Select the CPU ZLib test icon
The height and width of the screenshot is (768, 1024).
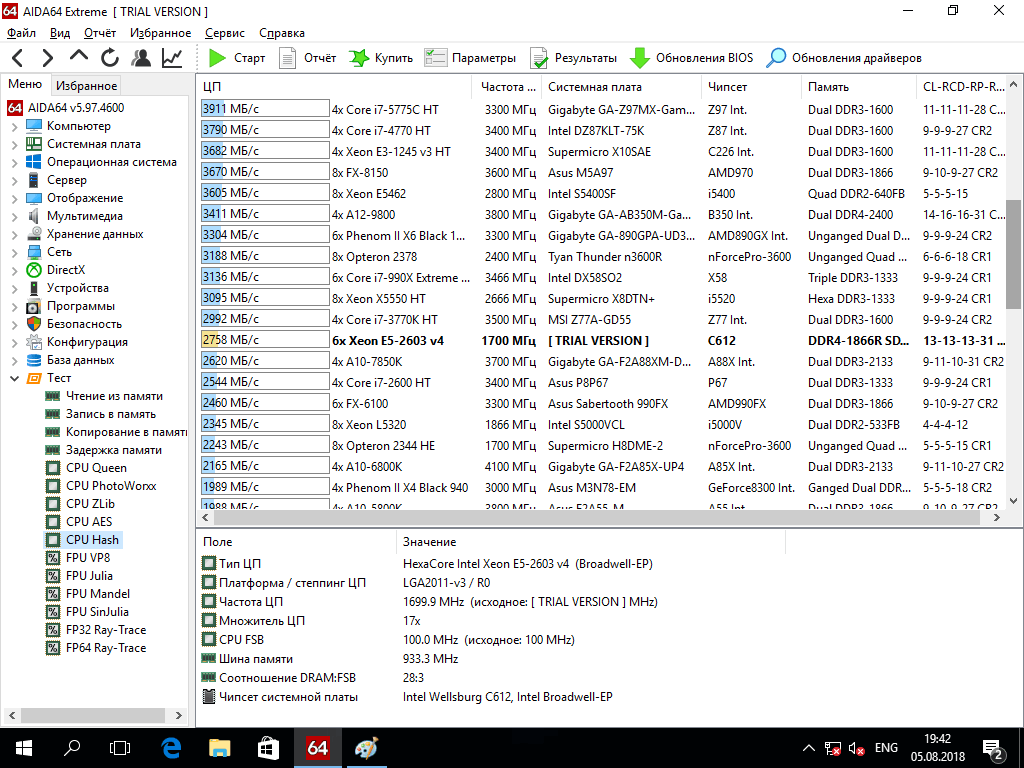click(x=53, y=504)
